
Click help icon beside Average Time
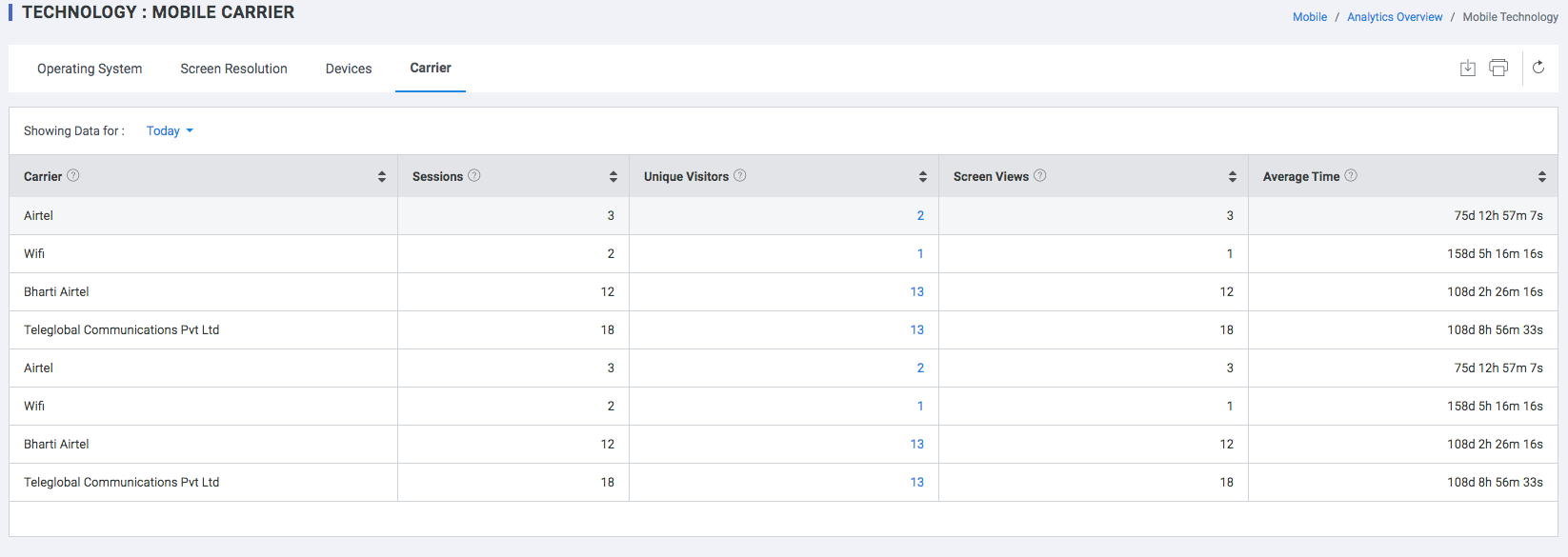coord(1351,175)
